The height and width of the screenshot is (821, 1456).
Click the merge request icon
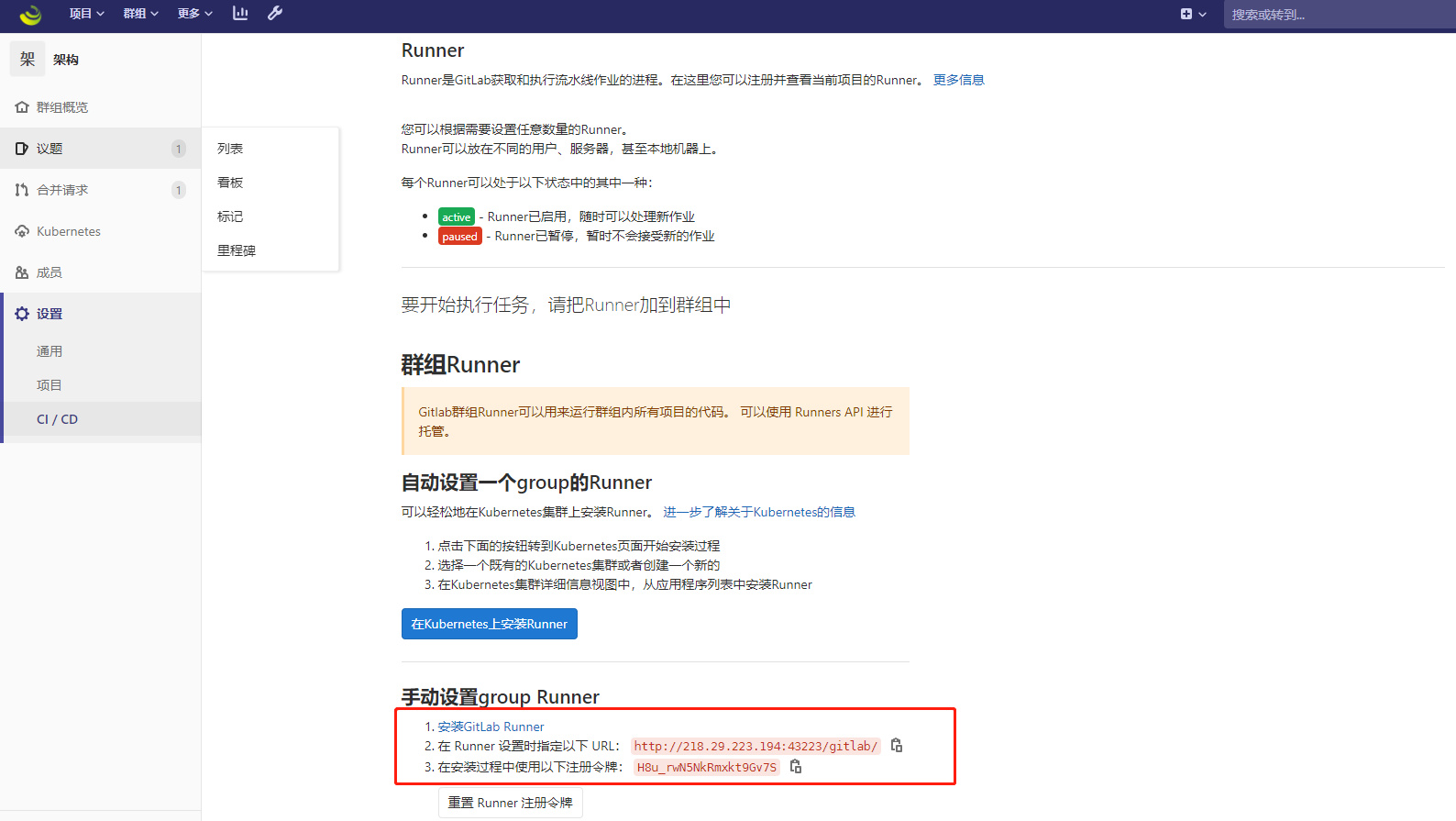[22, 190]
